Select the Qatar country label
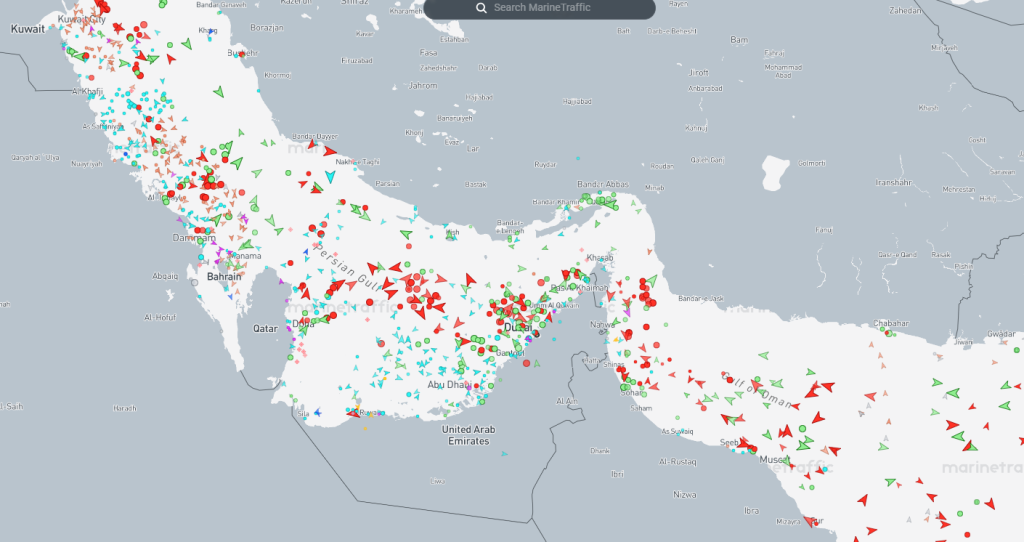This screenshot has width=1024, height=542. [x=265, y=328]
